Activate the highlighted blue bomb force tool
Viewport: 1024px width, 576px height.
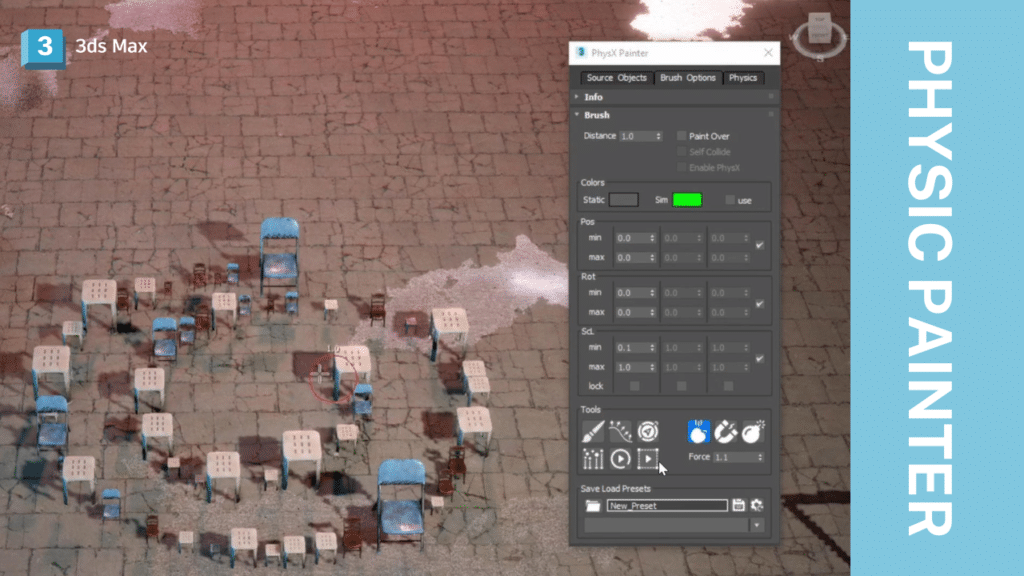[x=699, y=432]
